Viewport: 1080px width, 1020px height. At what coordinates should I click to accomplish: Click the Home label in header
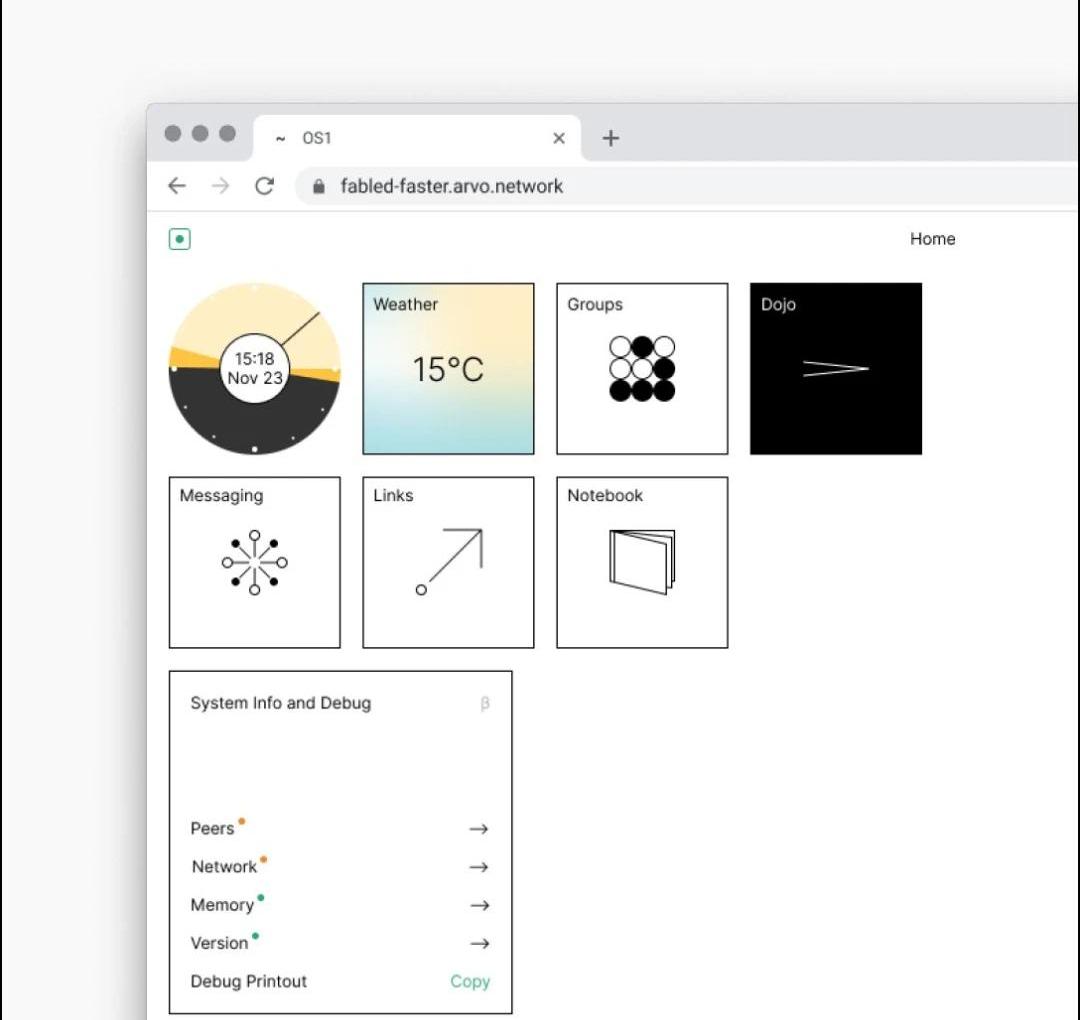tap(932, 239)
